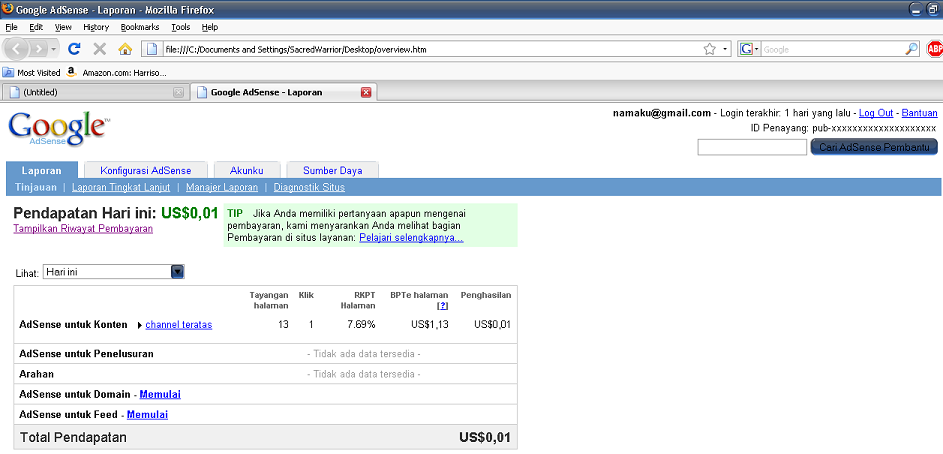The image size is (943, 454).
Task: Open the Lihat 'Hari ini' dropdown
Action: click(x=113, y=272)
